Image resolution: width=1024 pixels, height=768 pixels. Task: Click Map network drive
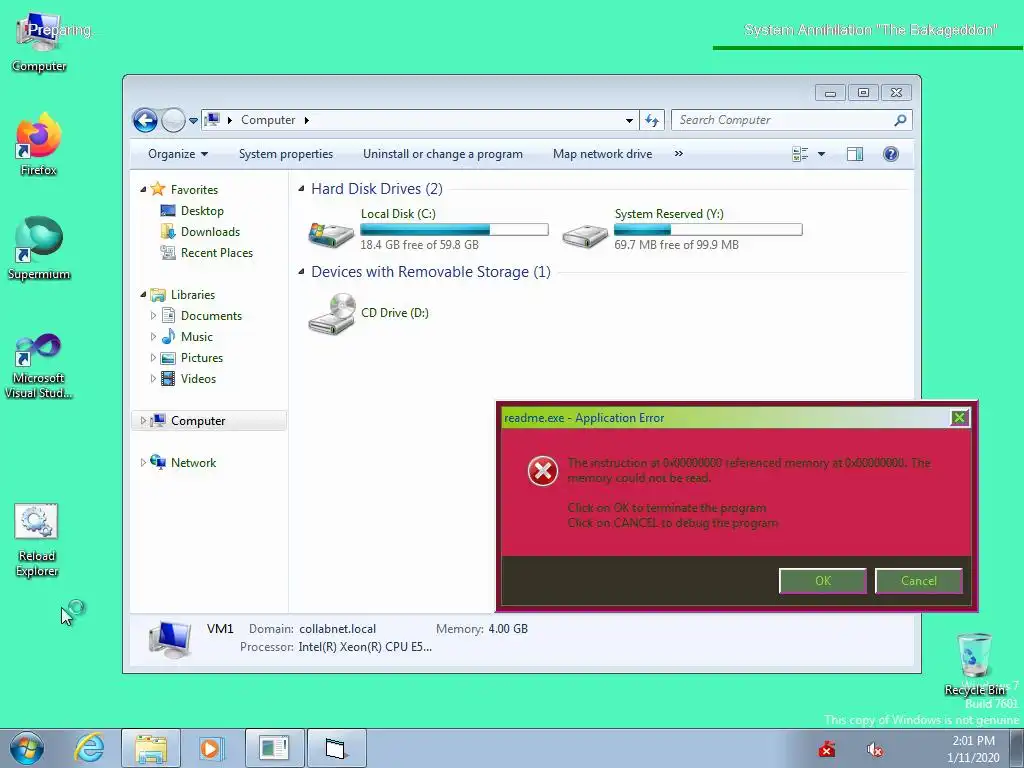[602, 154]
